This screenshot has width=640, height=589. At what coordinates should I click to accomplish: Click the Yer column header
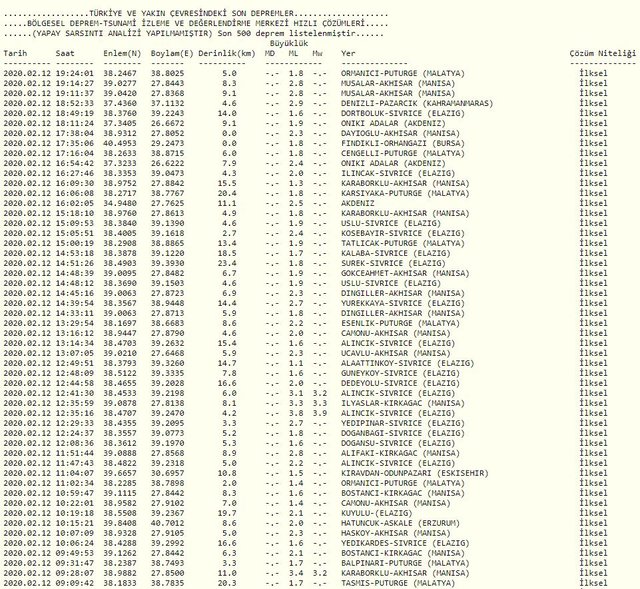[x=348, y=53]
